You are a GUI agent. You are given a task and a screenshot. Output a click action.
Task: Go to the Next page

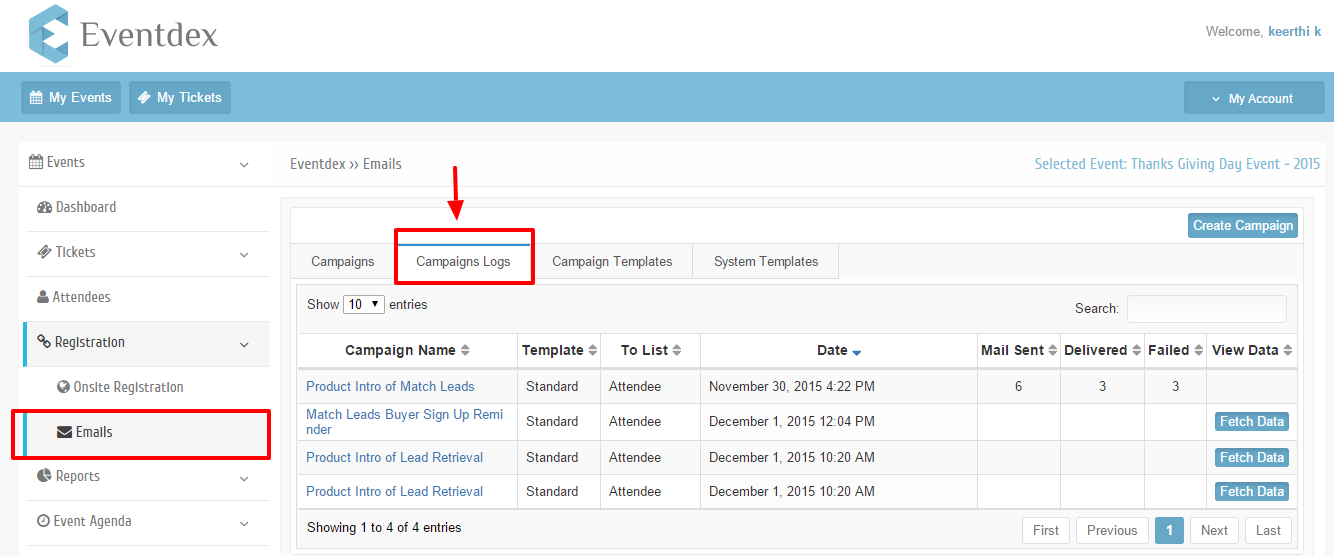pos(1214,530)
